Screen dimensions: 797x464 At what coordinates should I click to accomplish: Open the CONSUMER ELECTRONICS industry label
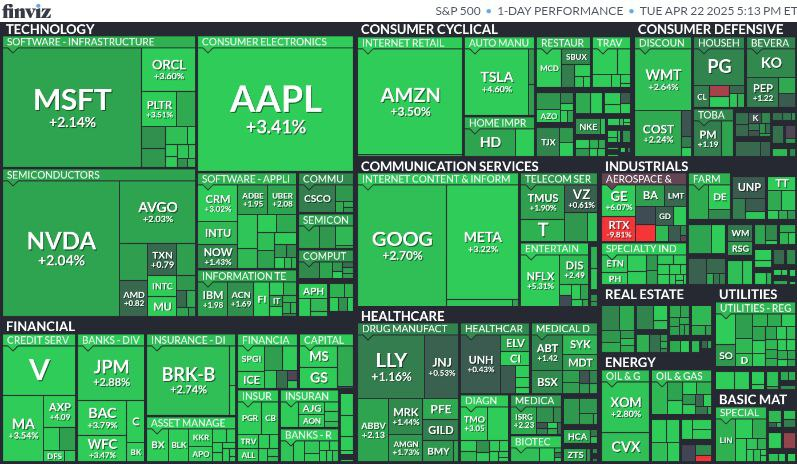[x=250, y=42]
